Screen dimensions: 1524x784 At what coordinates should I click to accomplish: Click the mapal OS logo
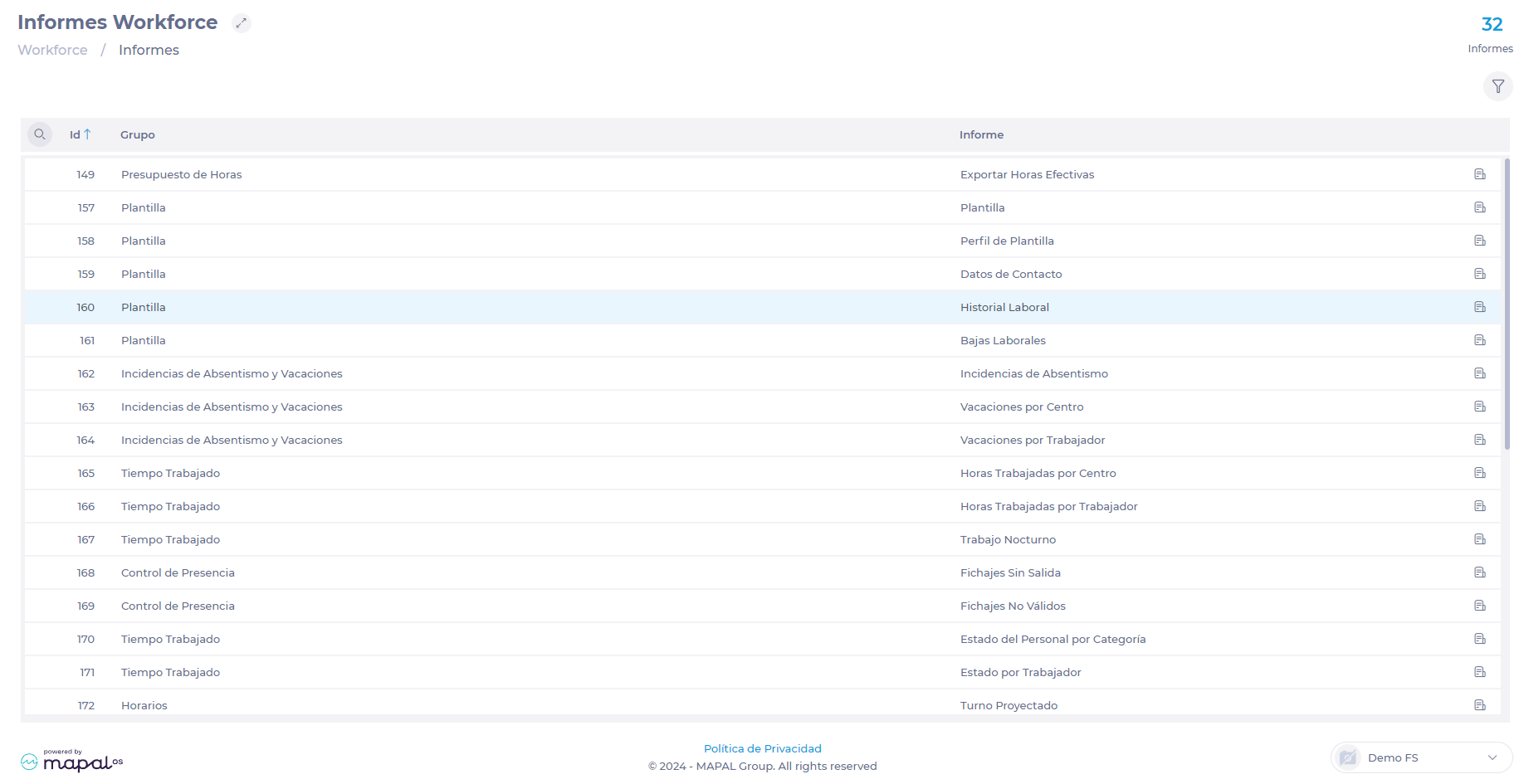tap(72, 761)
